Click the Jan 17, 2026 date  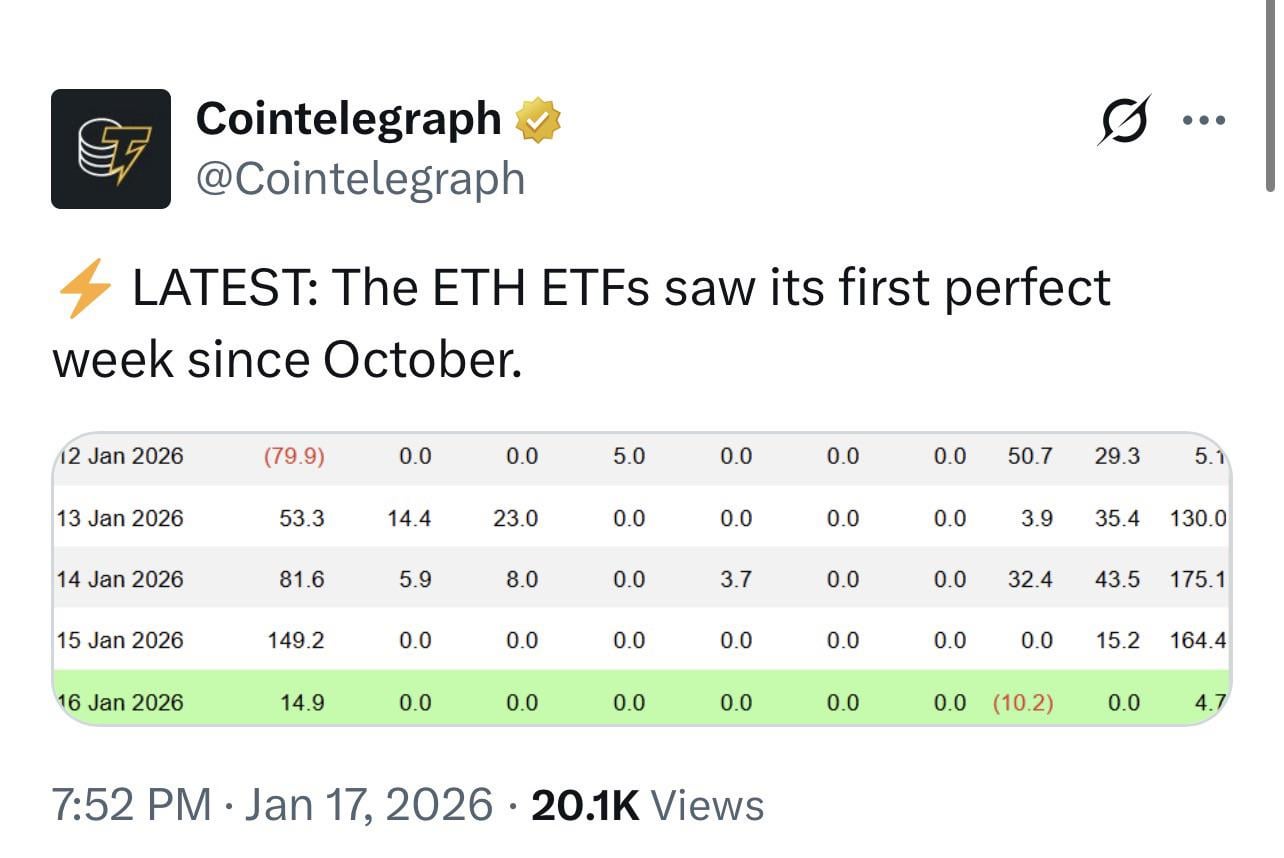(370, 805)
